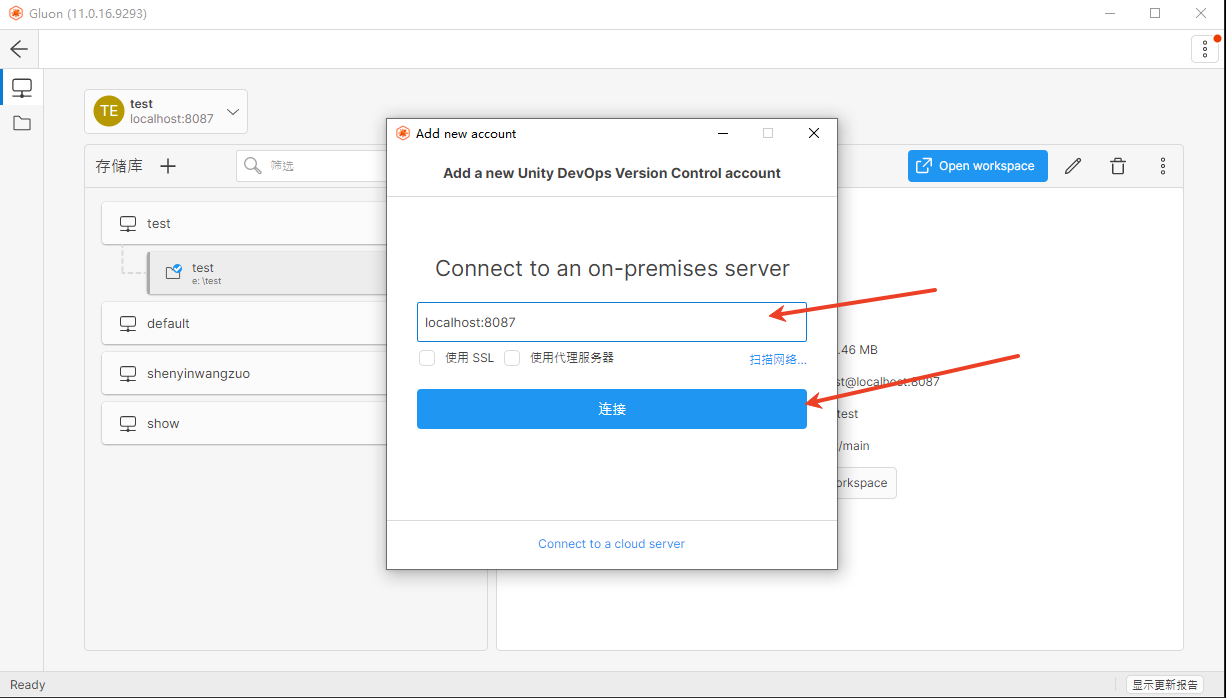Delete workspace using trash icon
1226x698 pixels.
point(1118,166)
